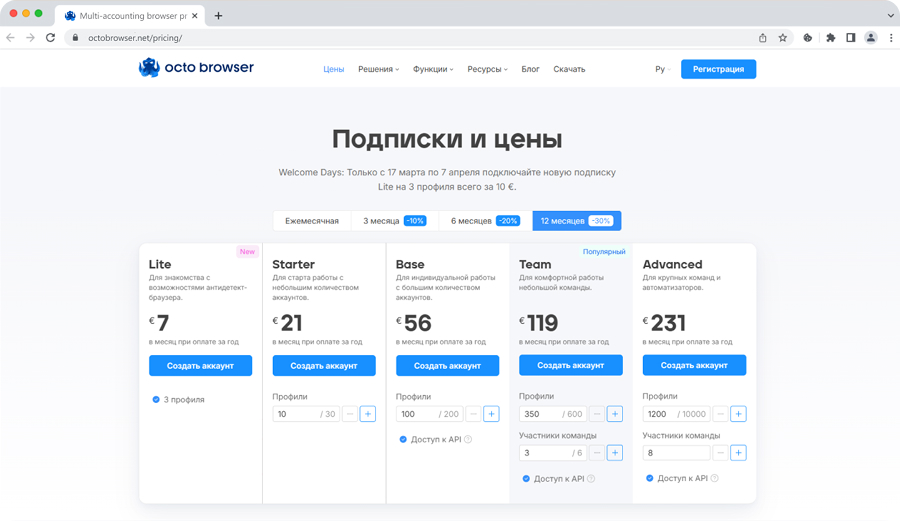Increase Advanced profiles with plus button
Viewport: 900px width, 521px height.
(x=738, y=414)
